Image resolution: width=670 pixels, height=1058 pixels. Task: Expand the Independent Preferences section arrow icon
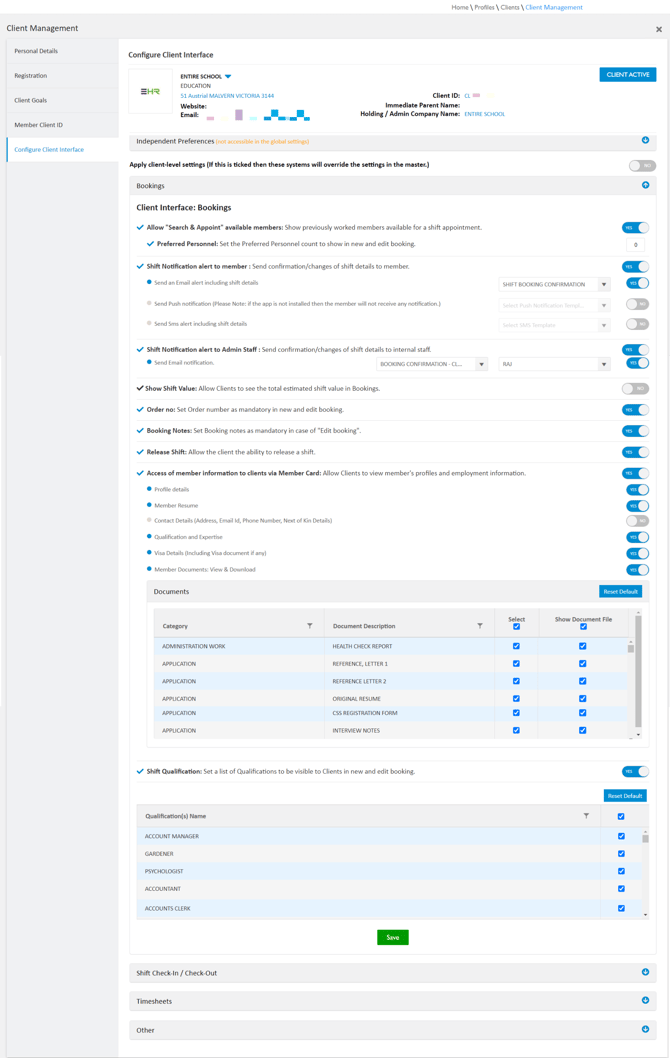[645, 140]
